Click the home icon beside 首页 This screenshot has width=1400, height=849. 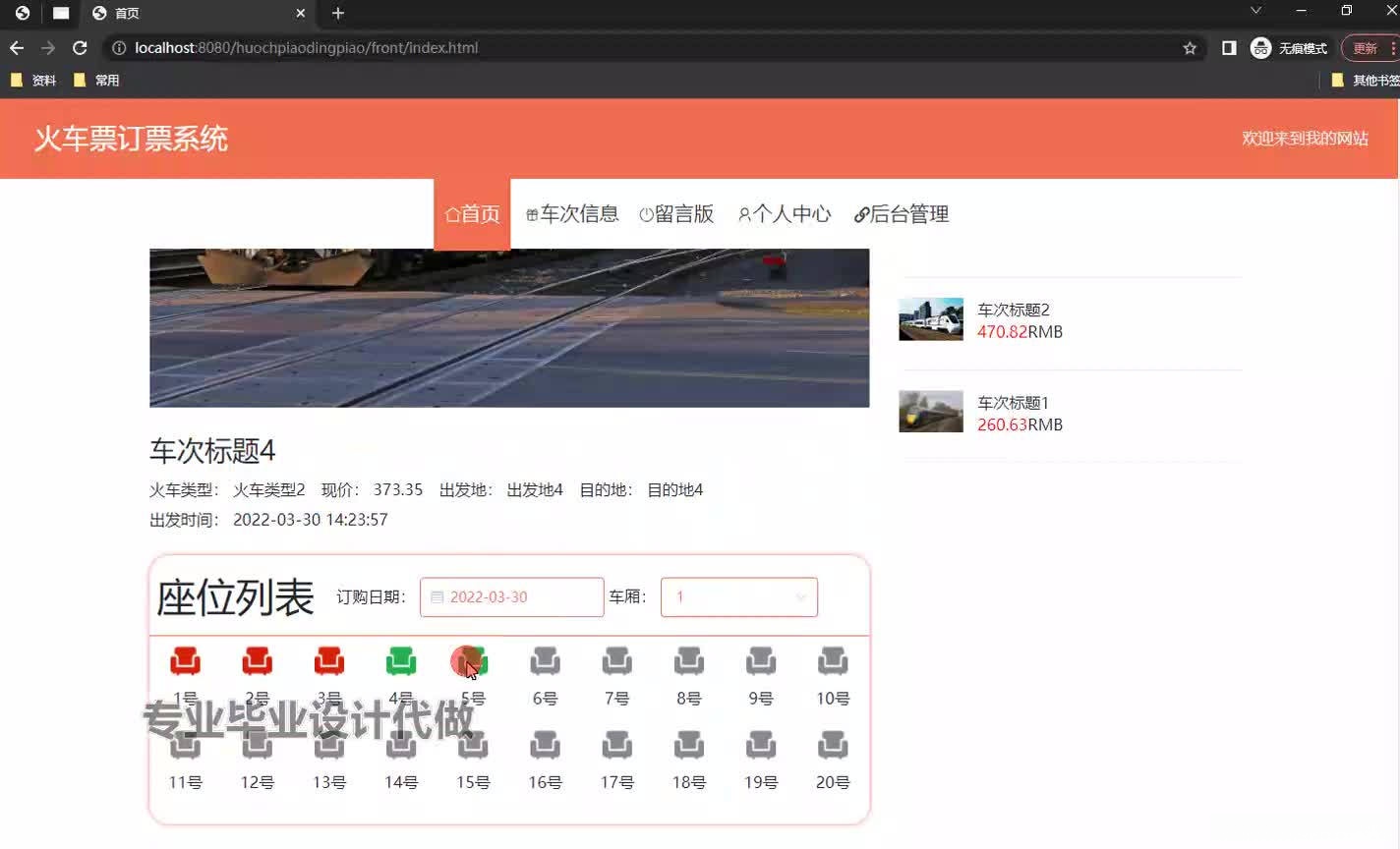pyautogui.click(x=451, y=214)
